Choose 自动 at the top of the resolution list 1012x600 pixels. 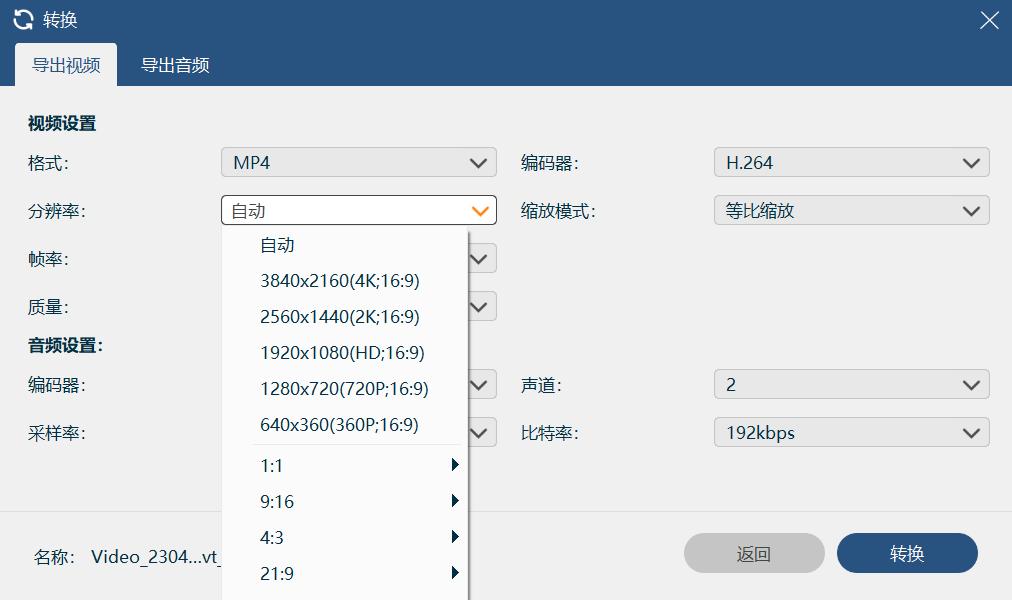(277, 244)
